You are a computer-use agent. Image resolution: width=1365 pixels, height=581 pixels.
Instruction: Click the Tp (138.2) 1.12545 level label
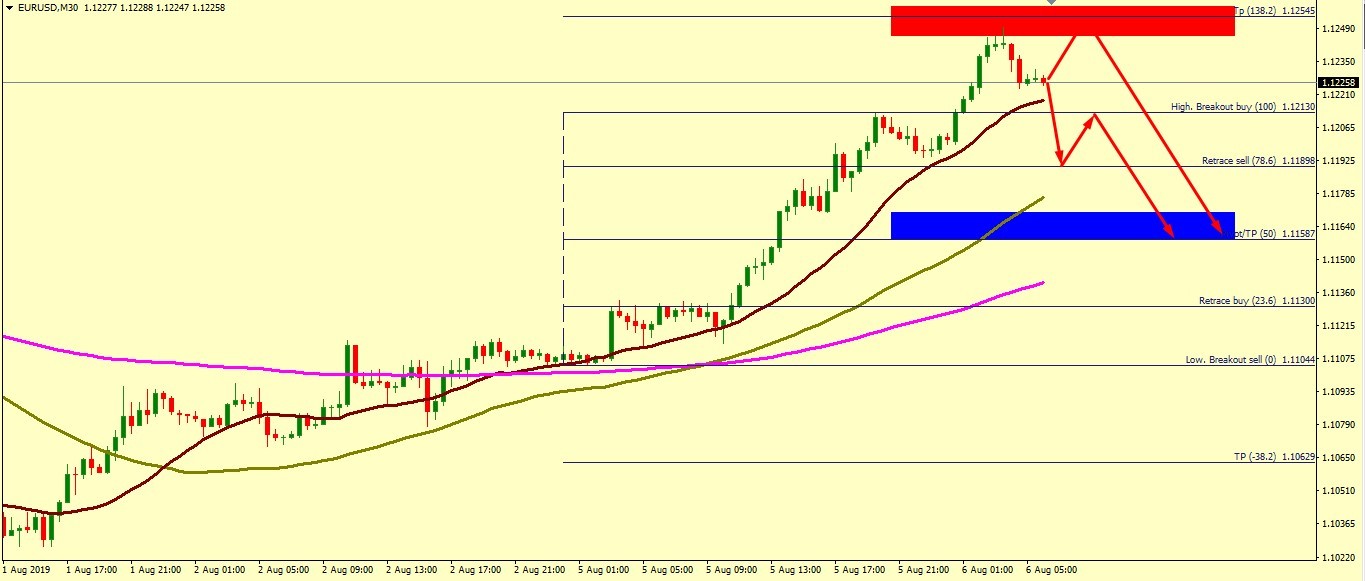click(1275, 11)
